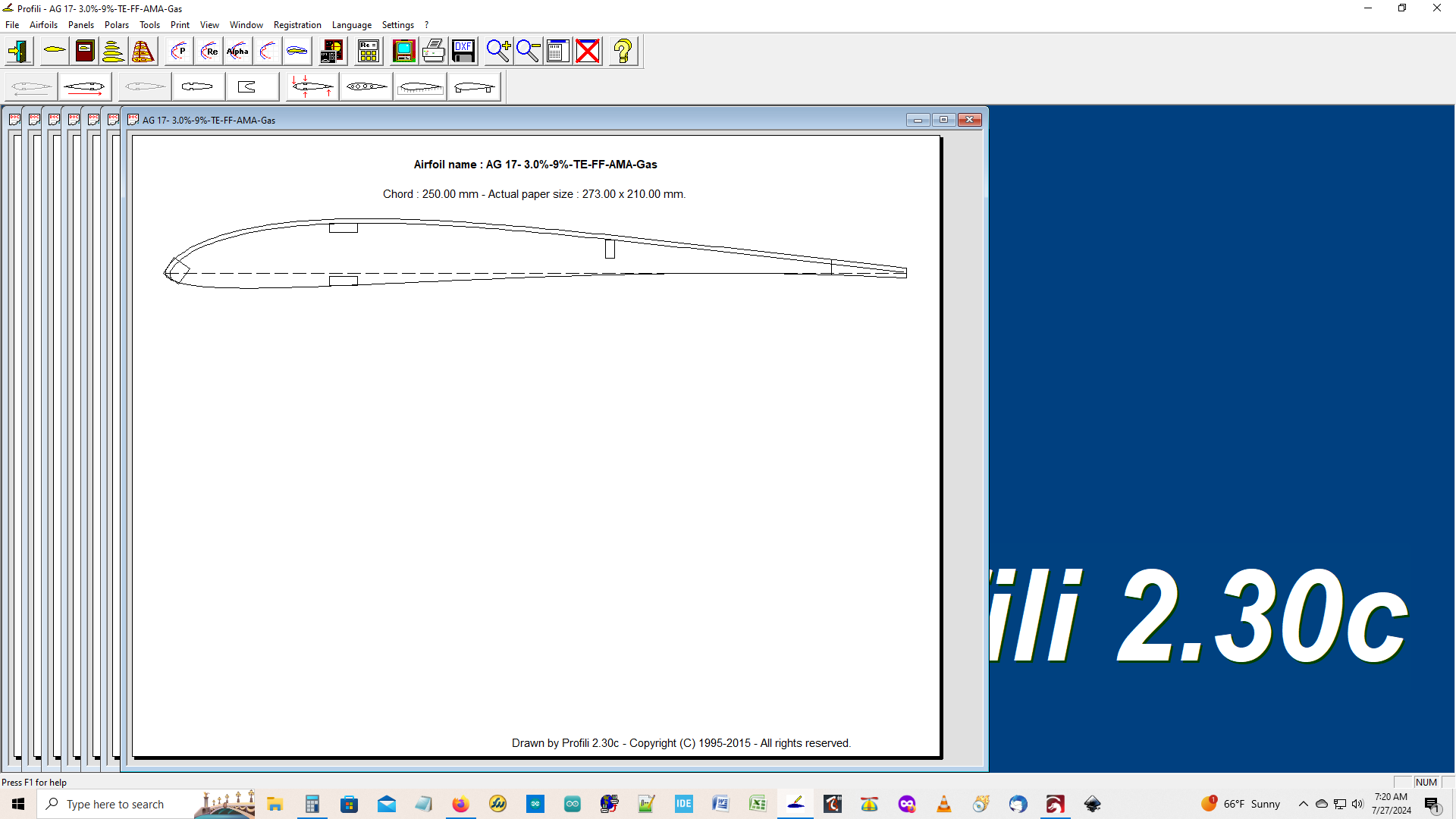This screenshot has width=1456, height=819.
Task: Click the red X close-all icon
Action: tap(588, 52)
